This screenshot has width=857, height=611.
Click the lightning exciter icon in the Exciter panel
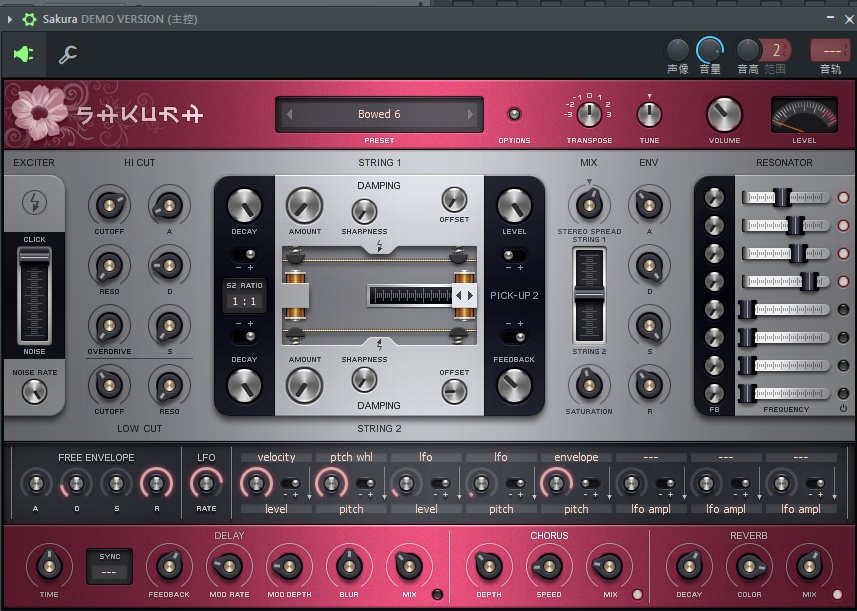[34, 201]
